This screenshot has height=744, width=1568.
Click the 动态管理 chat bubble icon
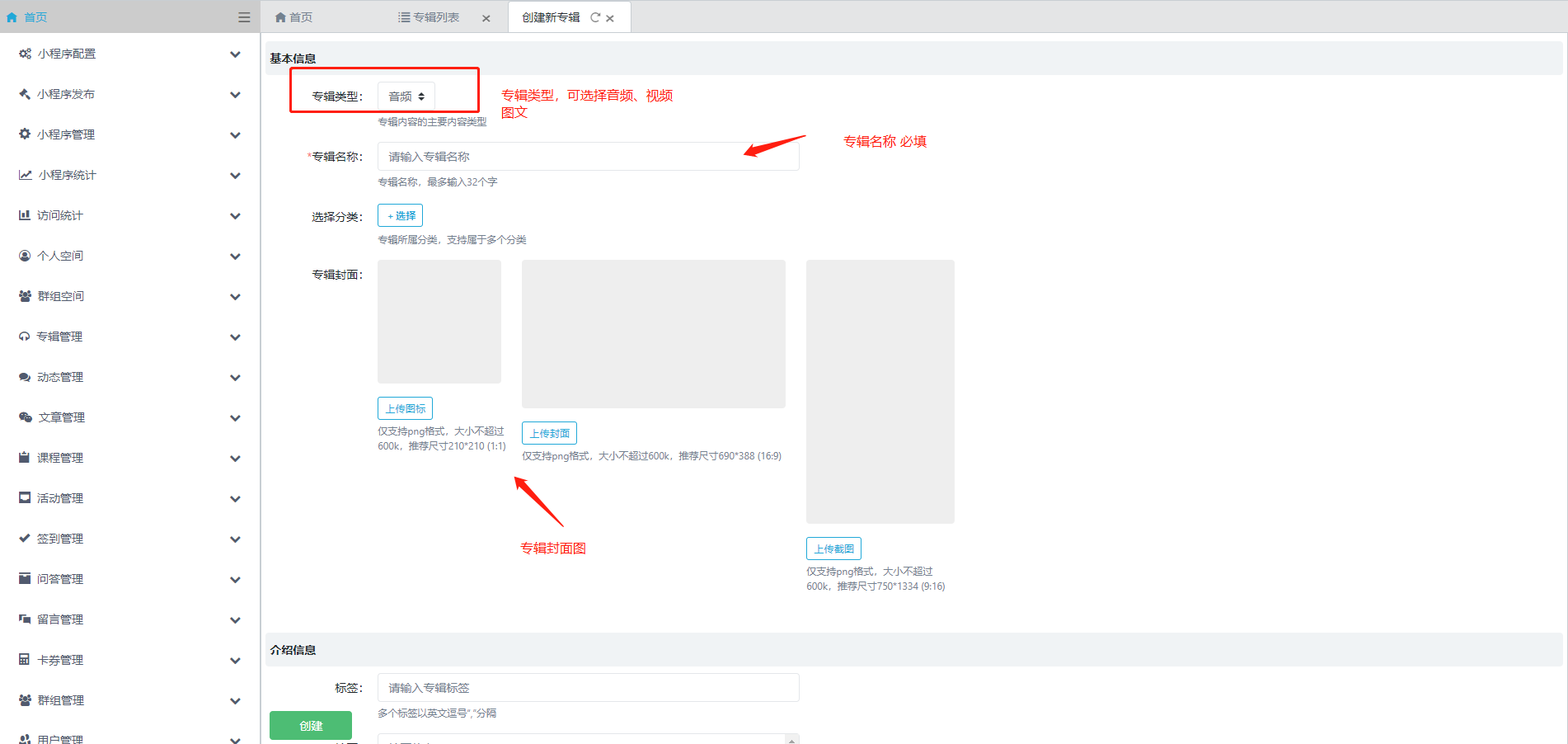(x=25, y=377)
